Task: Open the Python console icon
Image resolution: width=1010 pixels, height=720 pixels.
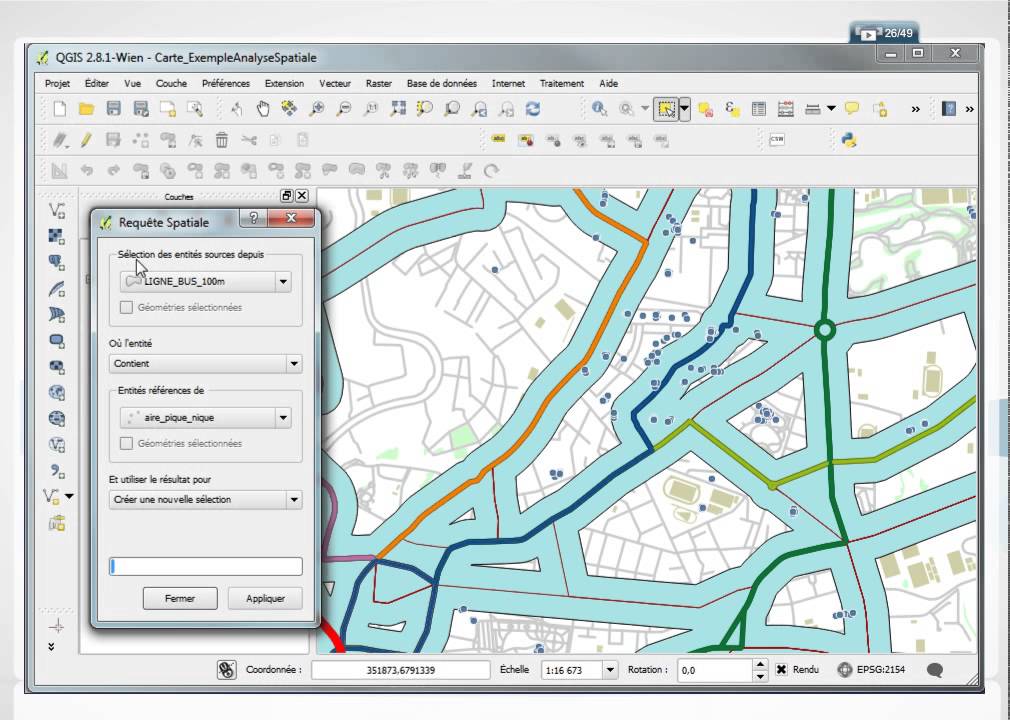Action: (848, 140)
